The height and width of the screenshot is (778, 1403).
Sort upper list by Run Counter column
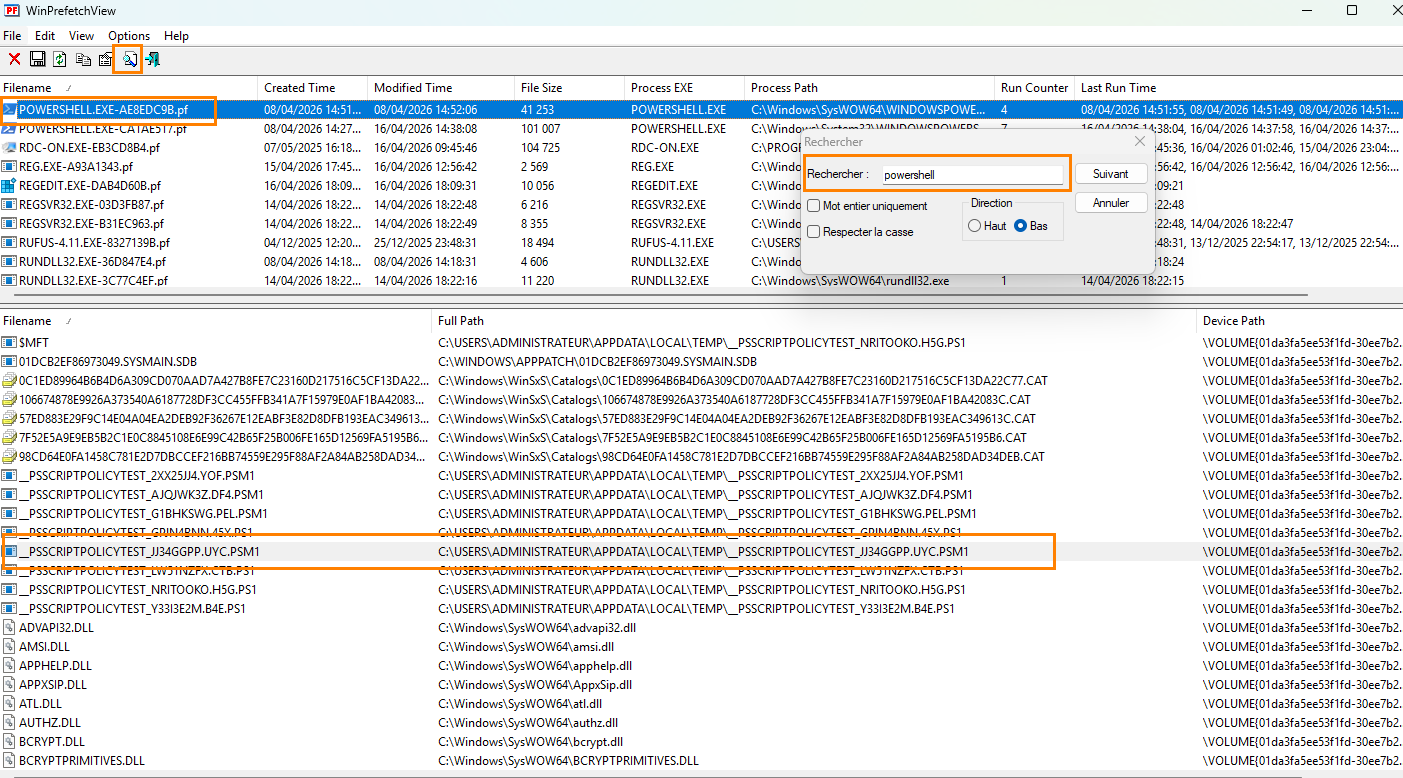click(1035, 88)
